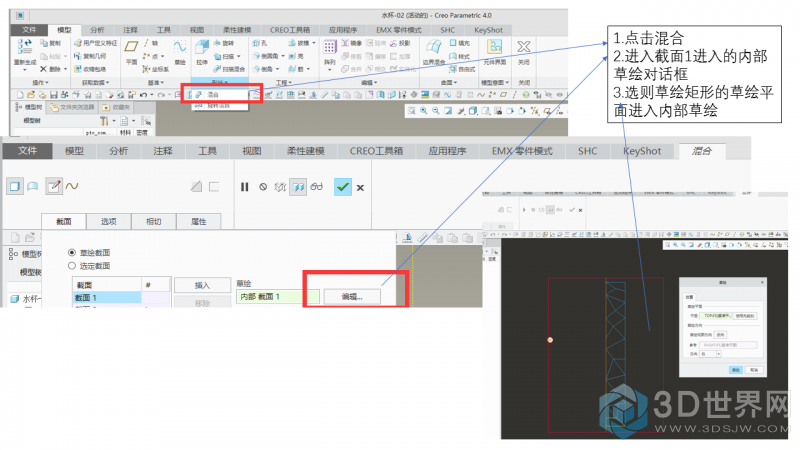Image resolution: width=800 pixels, height=450 pixels.
Task: Select the 旋转 (Revolve) tool in the ribbon
Action: point(224,43)
